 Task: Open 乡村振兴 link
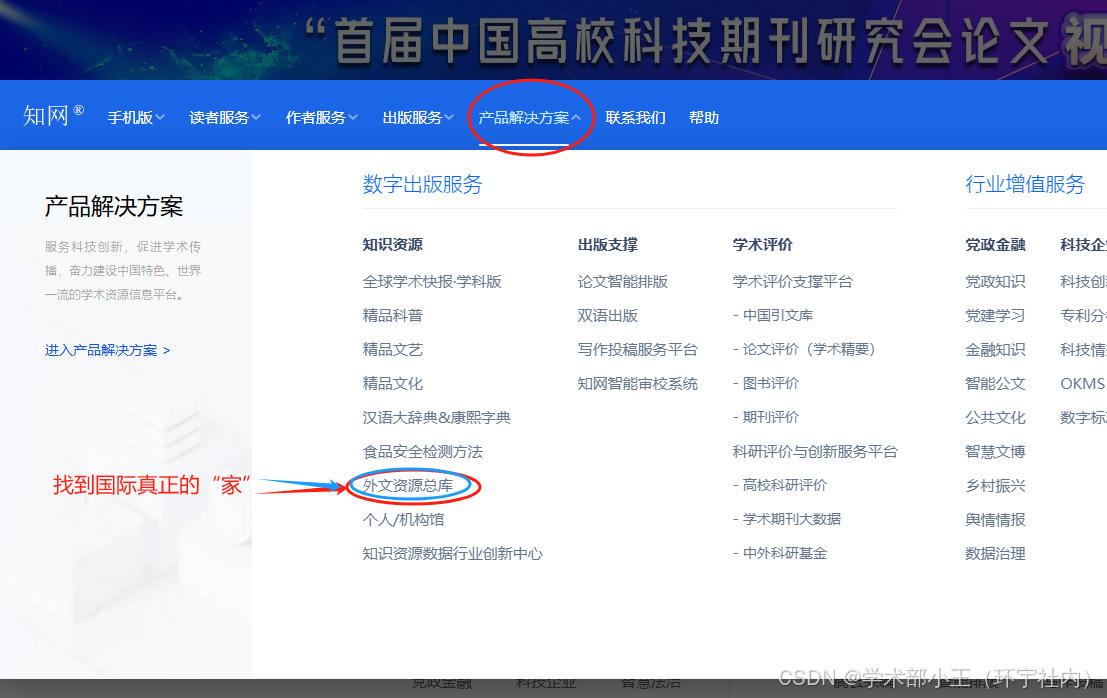pyautogui.click(x=995, y=486)
